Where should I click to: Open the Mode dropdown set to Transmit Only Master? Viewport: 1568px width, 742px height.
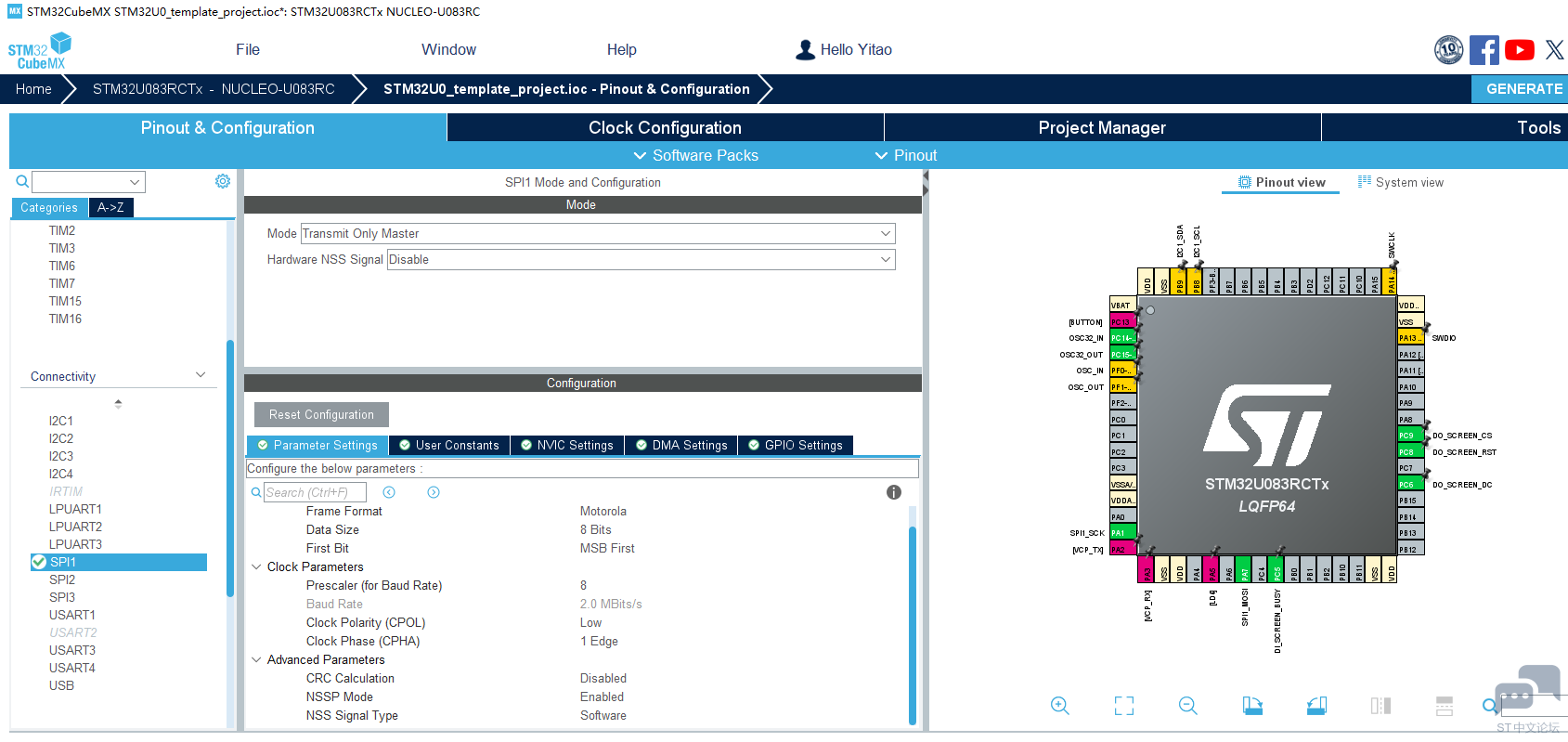pyautogui.click(x=598, y=233)
